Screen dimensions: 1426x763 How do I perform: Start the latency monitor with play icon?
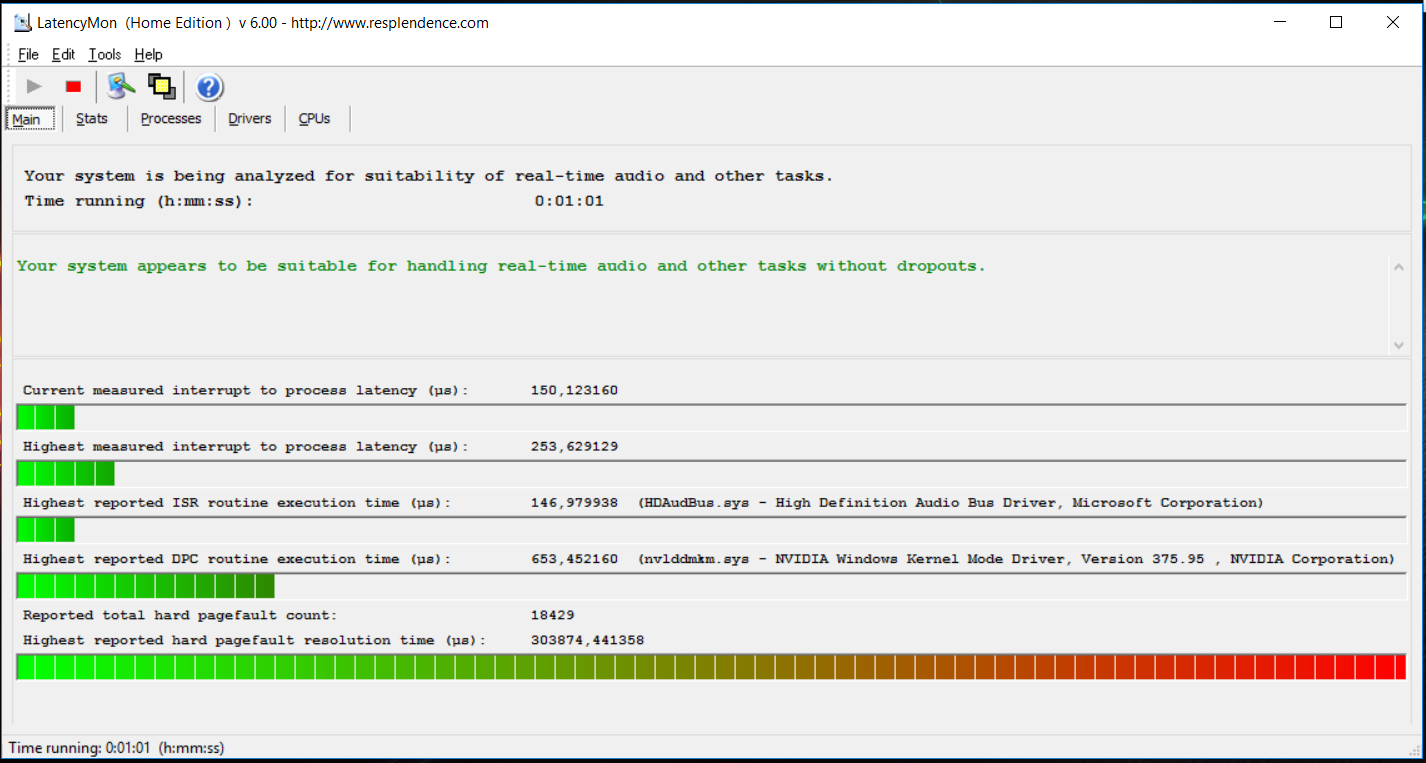pos(34,87)
